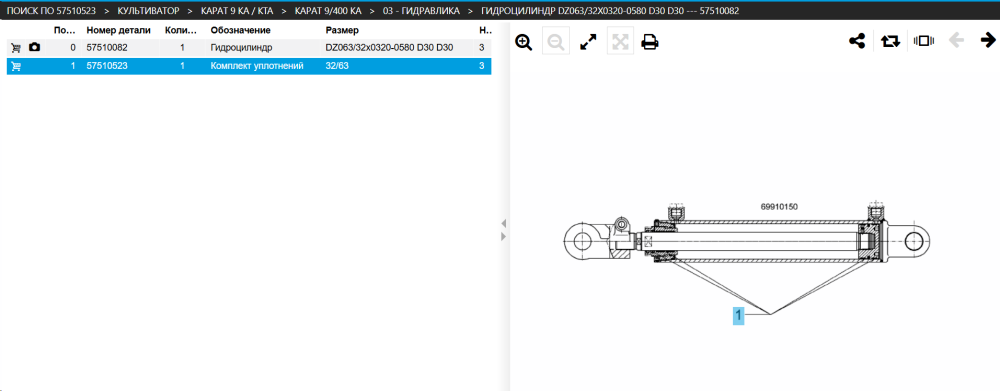This screenshot has height=391, width=1000.
Task: Click the disabled zoom out magnifier
Action: 555,42
